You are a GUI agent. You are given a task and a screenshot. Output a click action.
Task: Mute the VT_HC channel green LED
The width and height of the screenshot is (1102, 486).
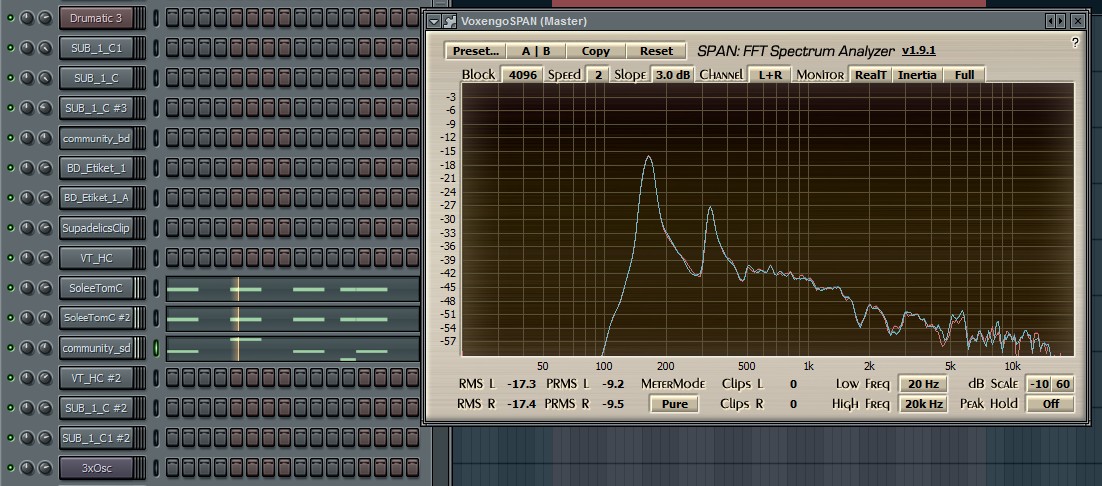point(10,258)
